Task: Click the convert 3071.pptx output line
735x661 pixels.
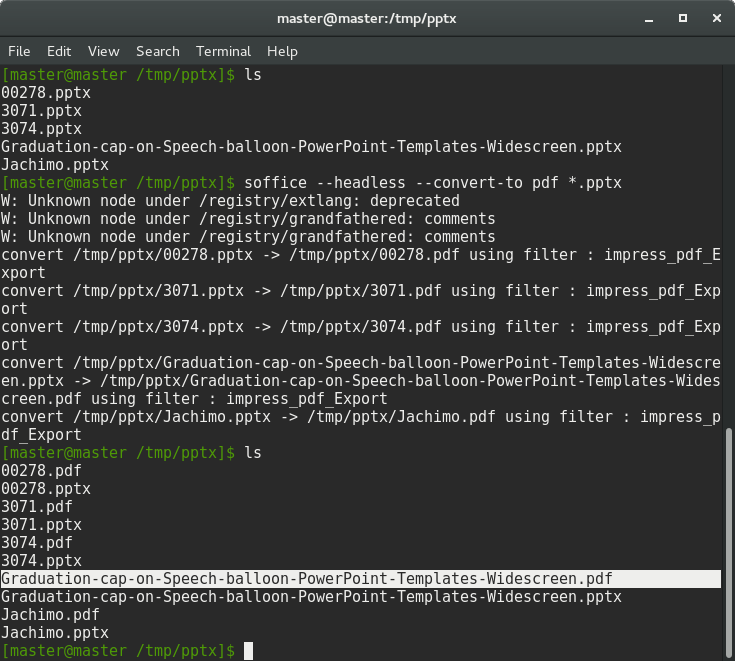Action: (x=360, y=300)
